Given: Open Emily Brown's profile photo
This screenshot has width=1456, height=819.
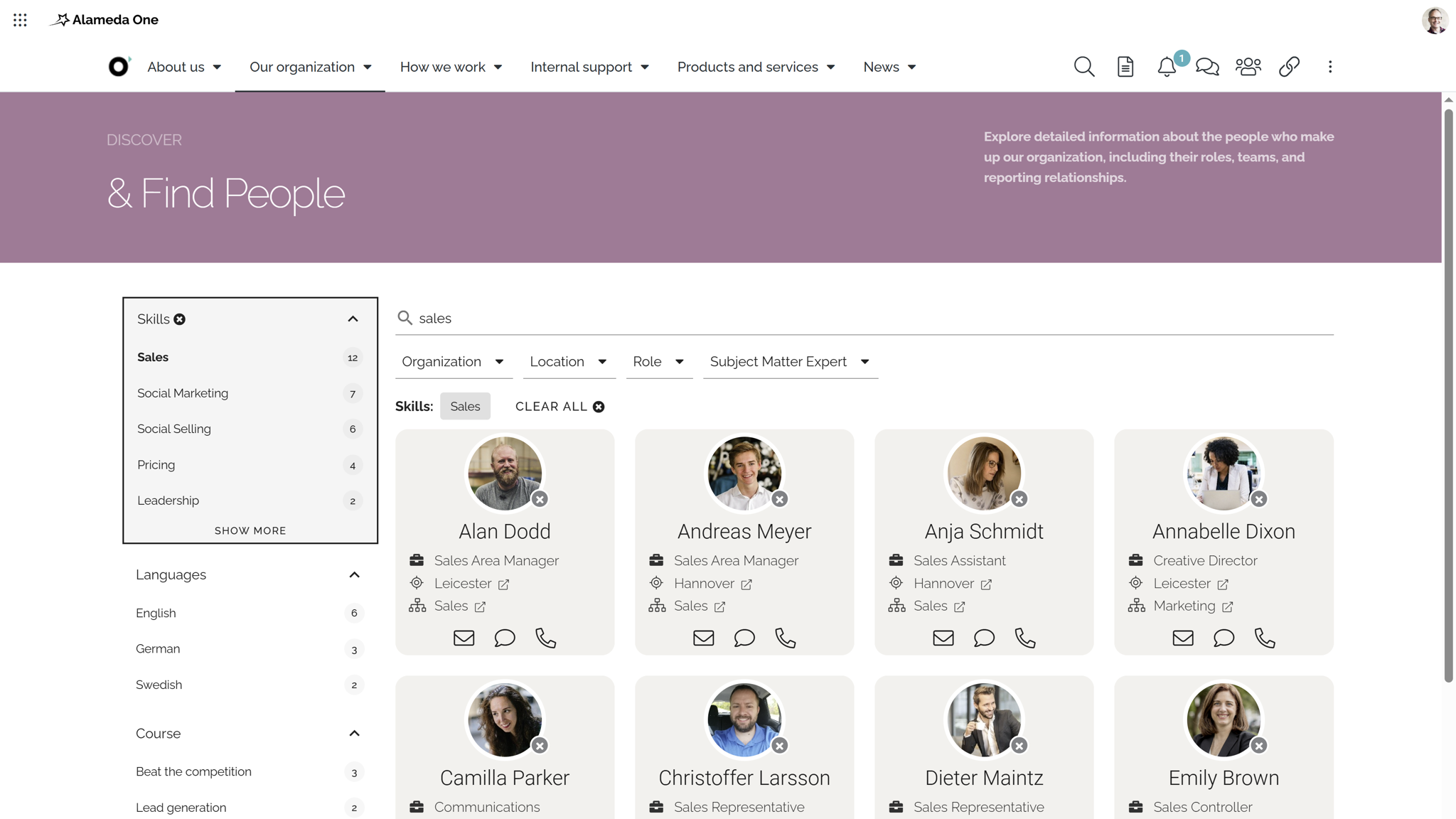Looking at the screenshot, I should (x=1224, y=719).
